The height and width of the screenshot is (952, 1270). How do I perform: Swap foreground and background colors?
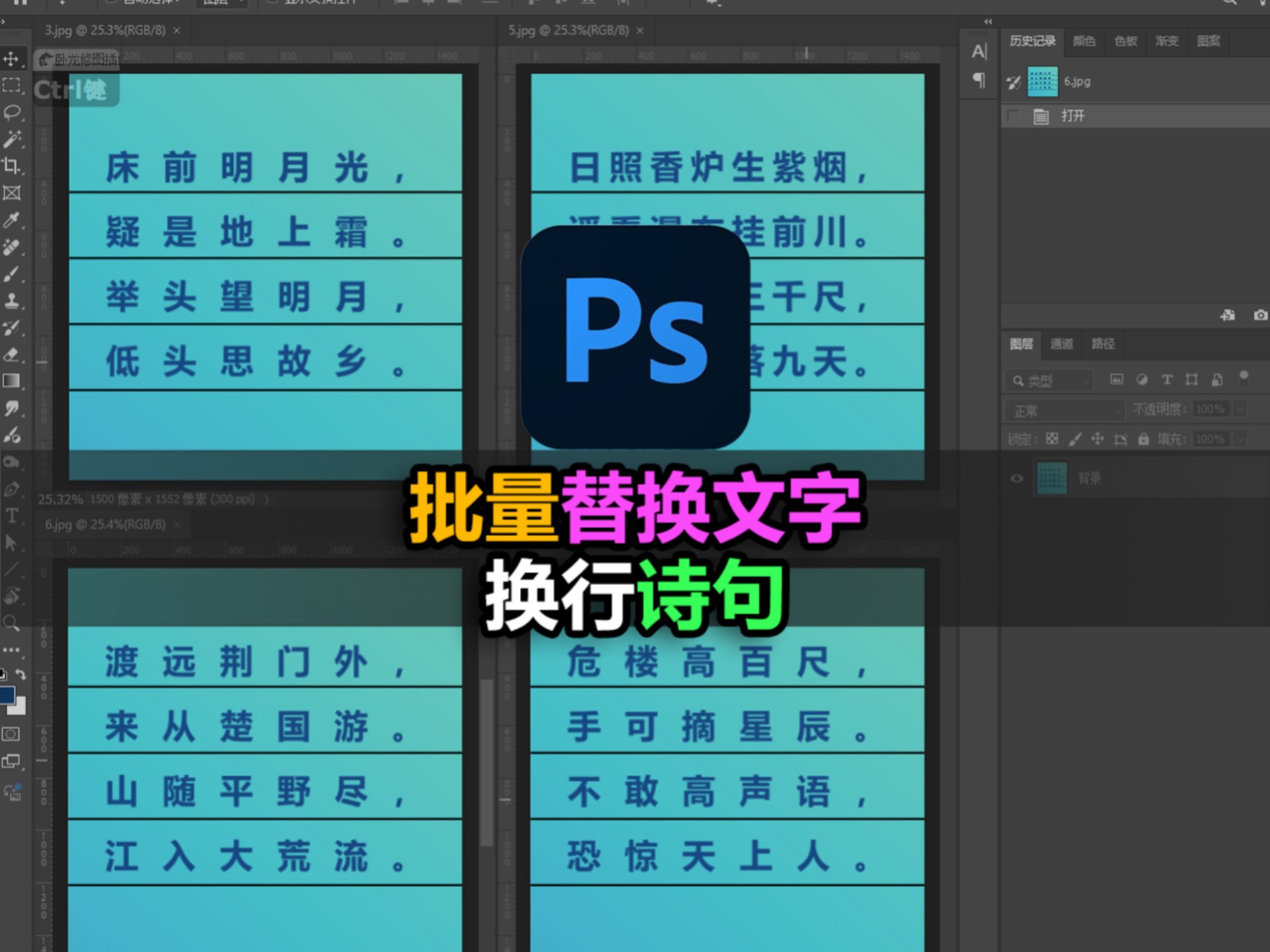point(21,674)
